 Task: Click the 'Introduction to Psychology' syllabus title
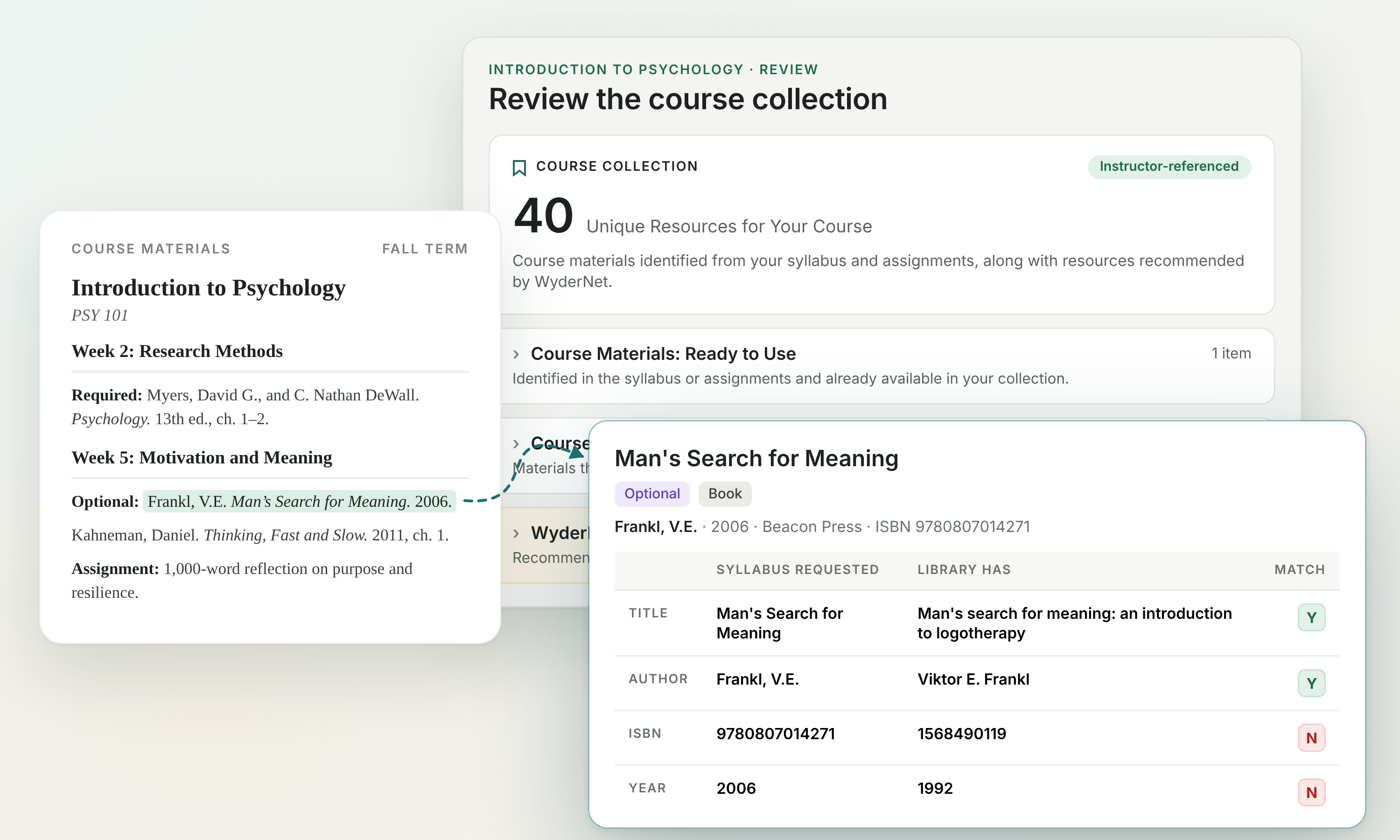tap(208, 287)
